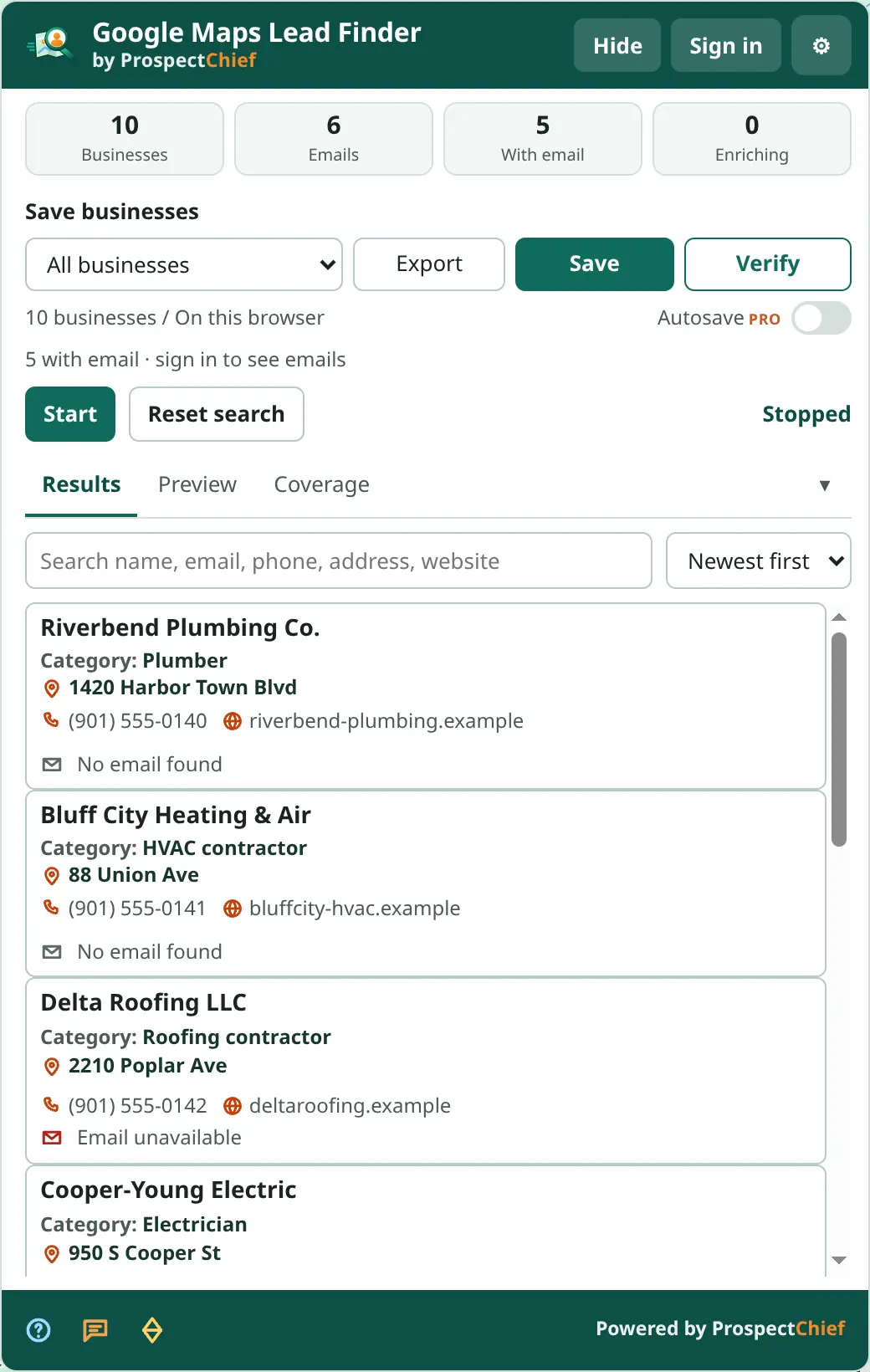Click envelope icon in Bluff City Heating card
The height and width of the screenshot is (1372, 870).
pyautogui.click(x=52, y=952)
